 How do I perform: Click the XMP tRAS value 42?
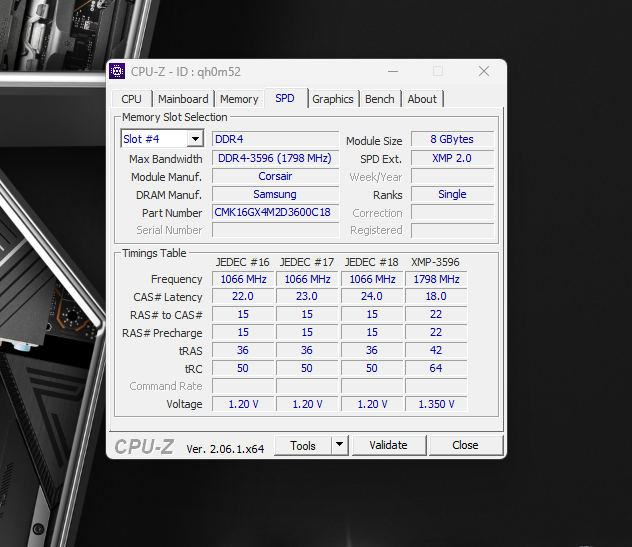point(436,350)
